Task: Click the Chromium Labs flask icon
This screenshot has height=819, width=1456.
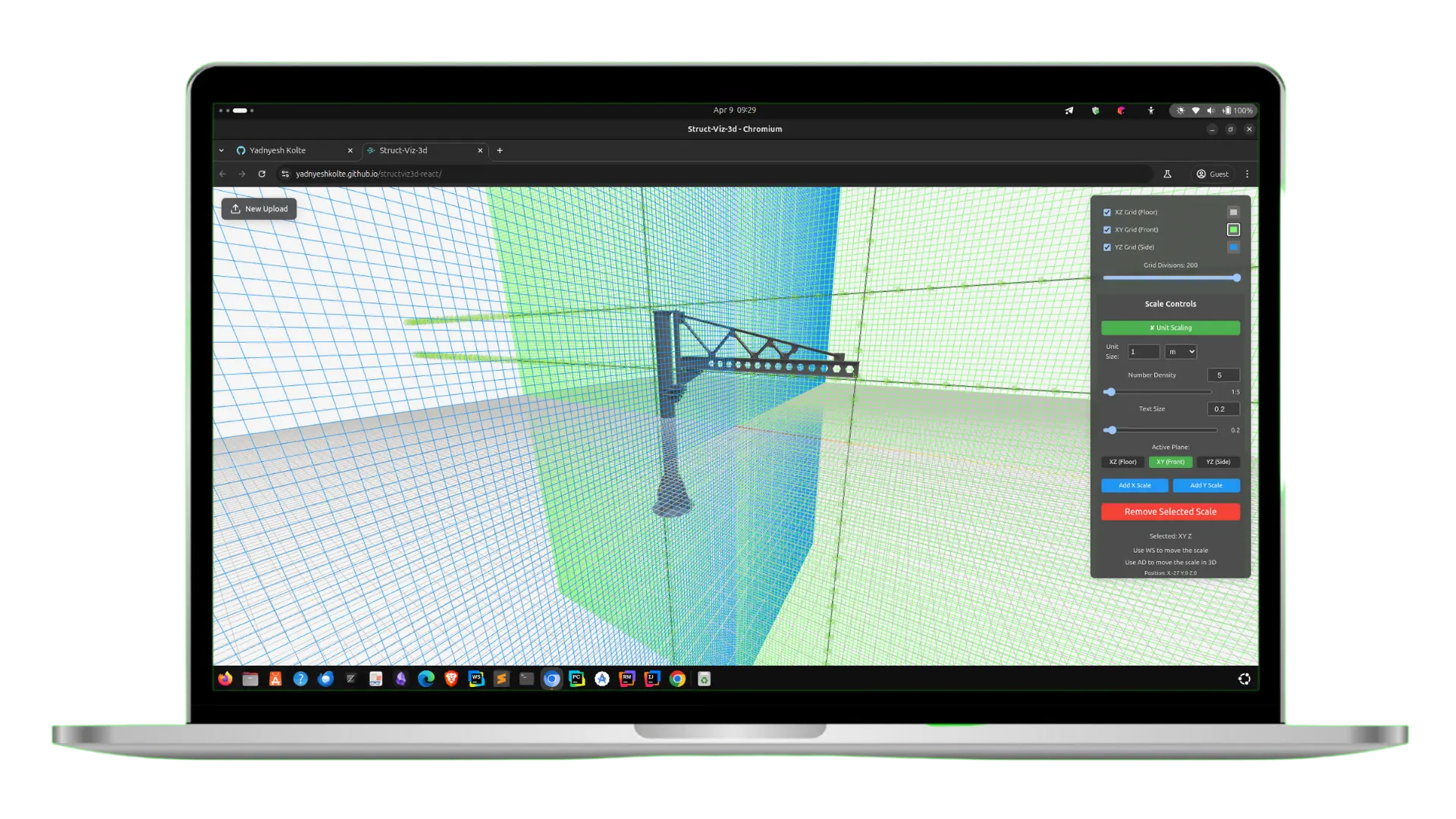Action: click(1167, 174)
